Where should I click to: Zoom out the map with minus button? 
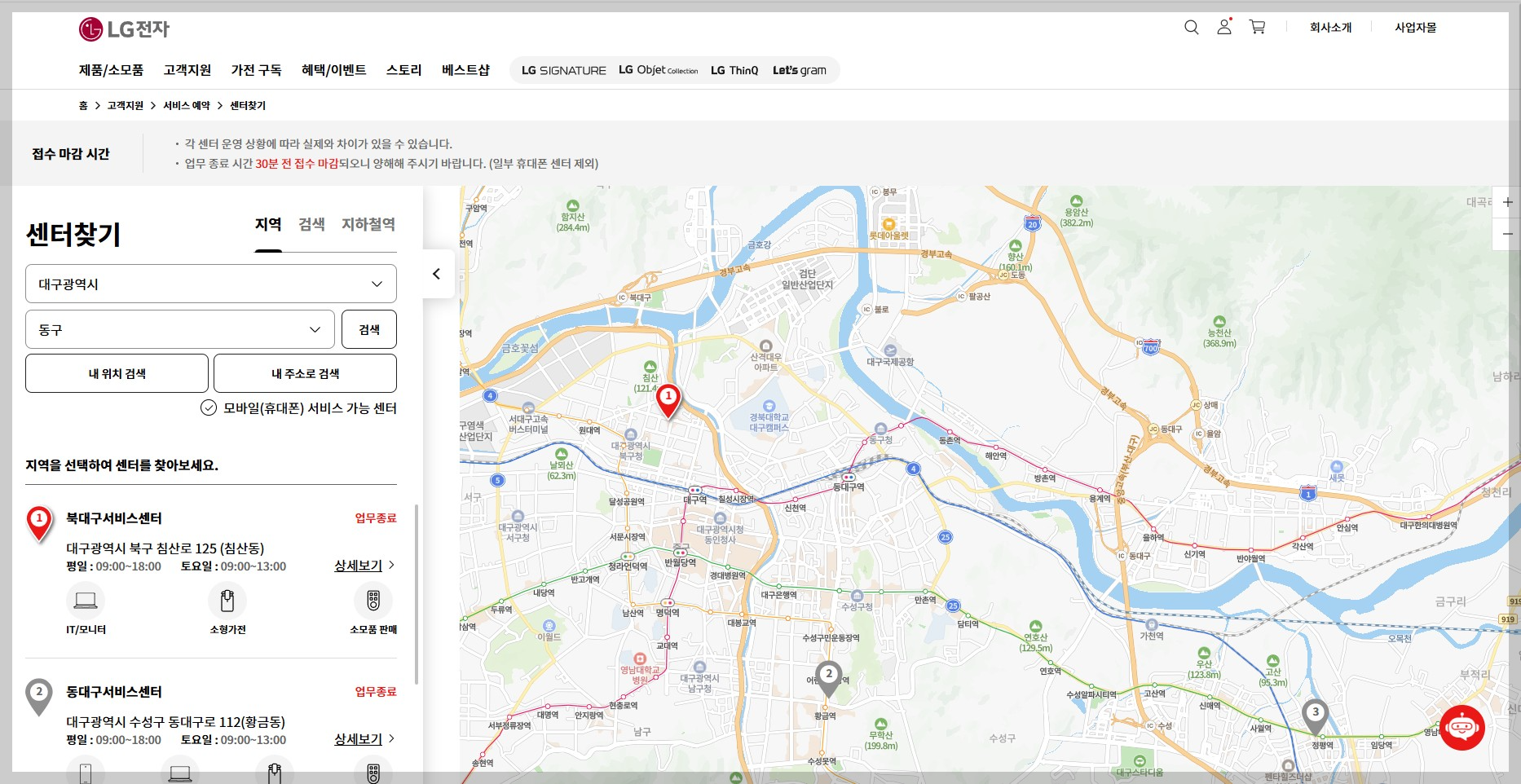(1507, 234)
